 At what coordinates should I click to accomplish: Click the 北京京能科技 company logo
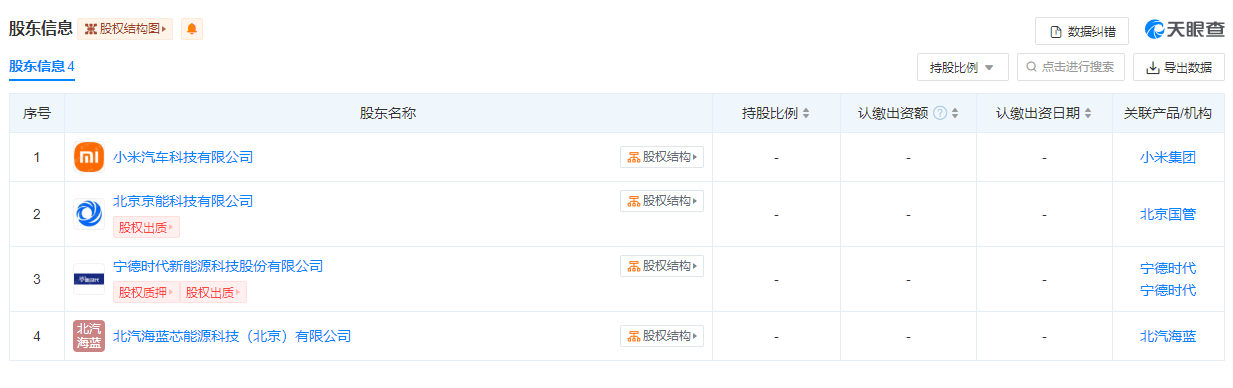click(x=89, y=213)
